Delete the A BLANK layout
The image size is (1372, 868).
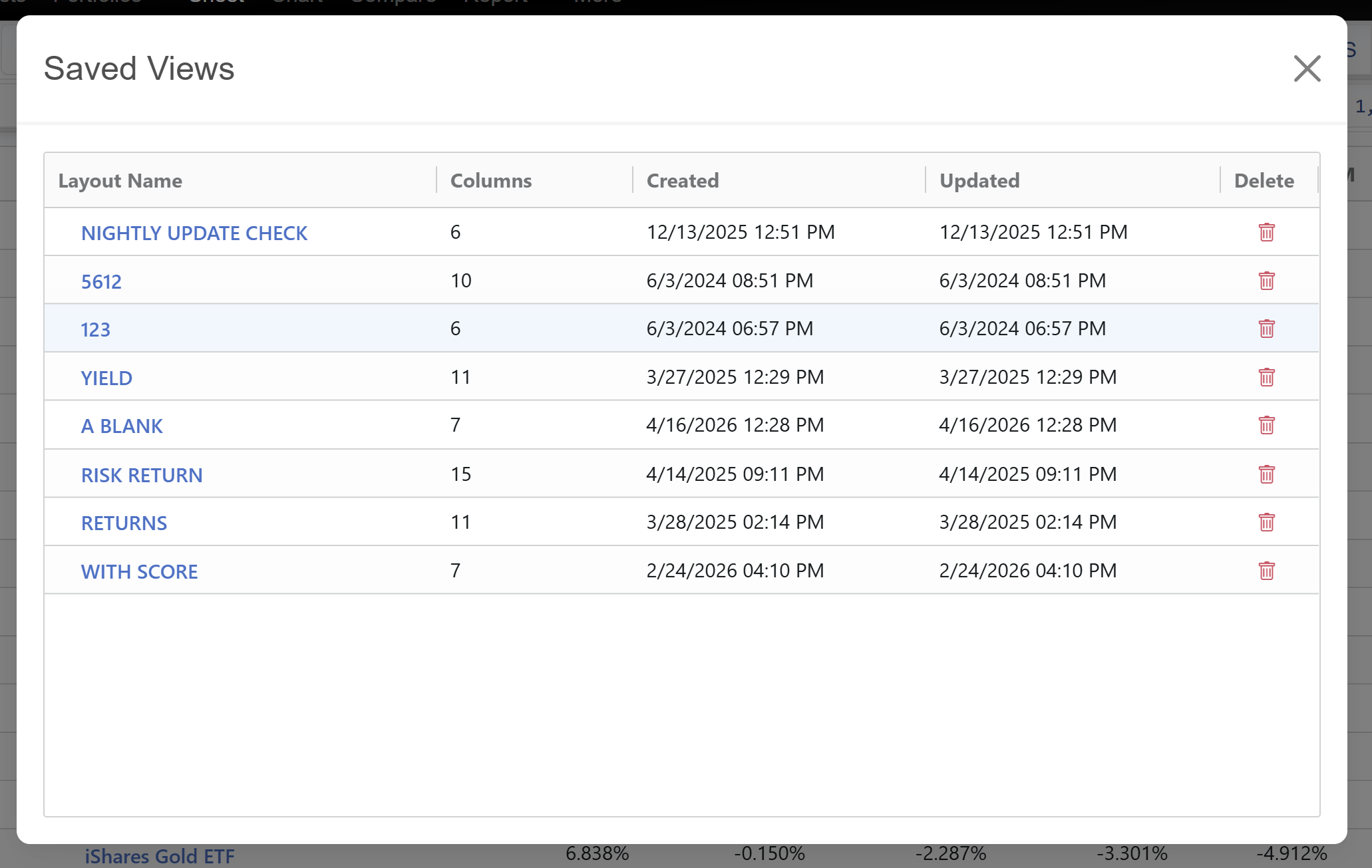[1266, 425]
